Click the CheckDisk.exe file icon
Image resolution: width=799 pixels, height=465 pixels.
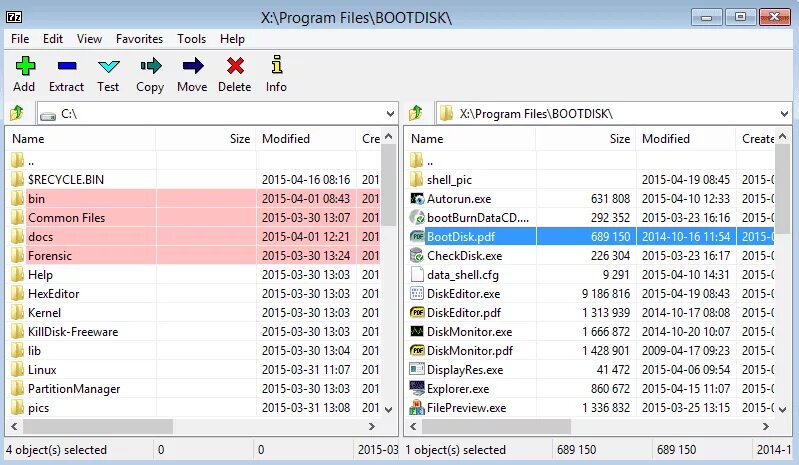point(417,256)
